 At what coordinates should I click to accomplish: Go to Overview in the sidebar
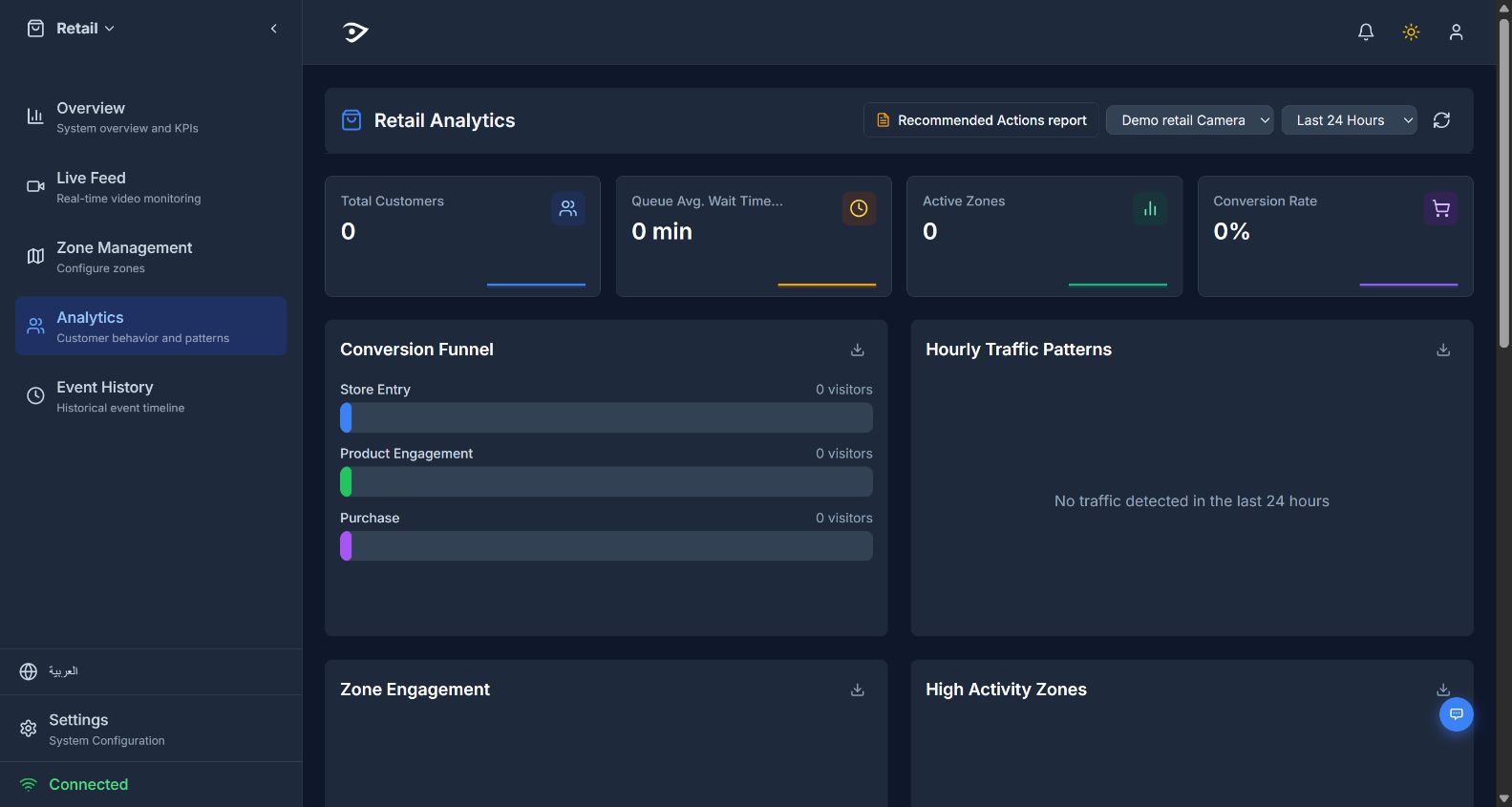[x=151, y=117]
